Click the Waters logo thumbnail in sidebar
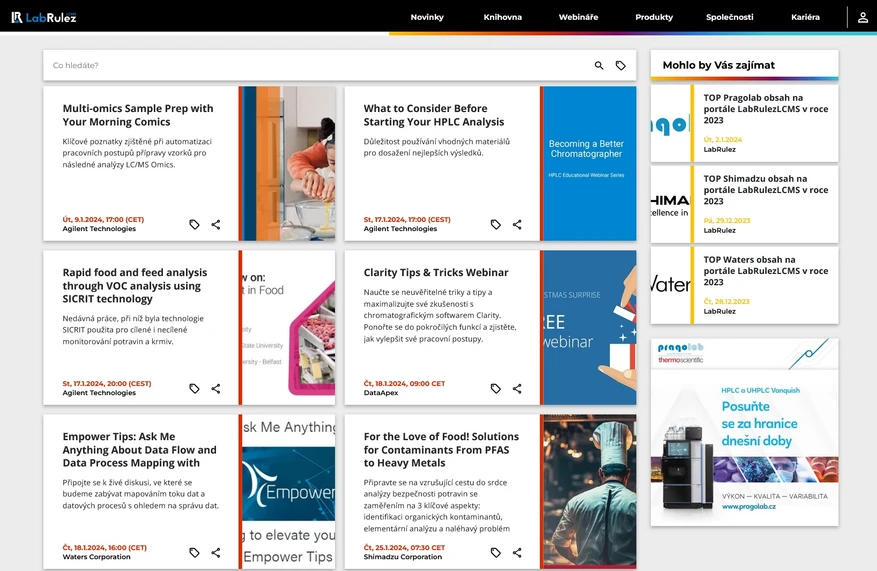877x571 pixels. [670, 285]
